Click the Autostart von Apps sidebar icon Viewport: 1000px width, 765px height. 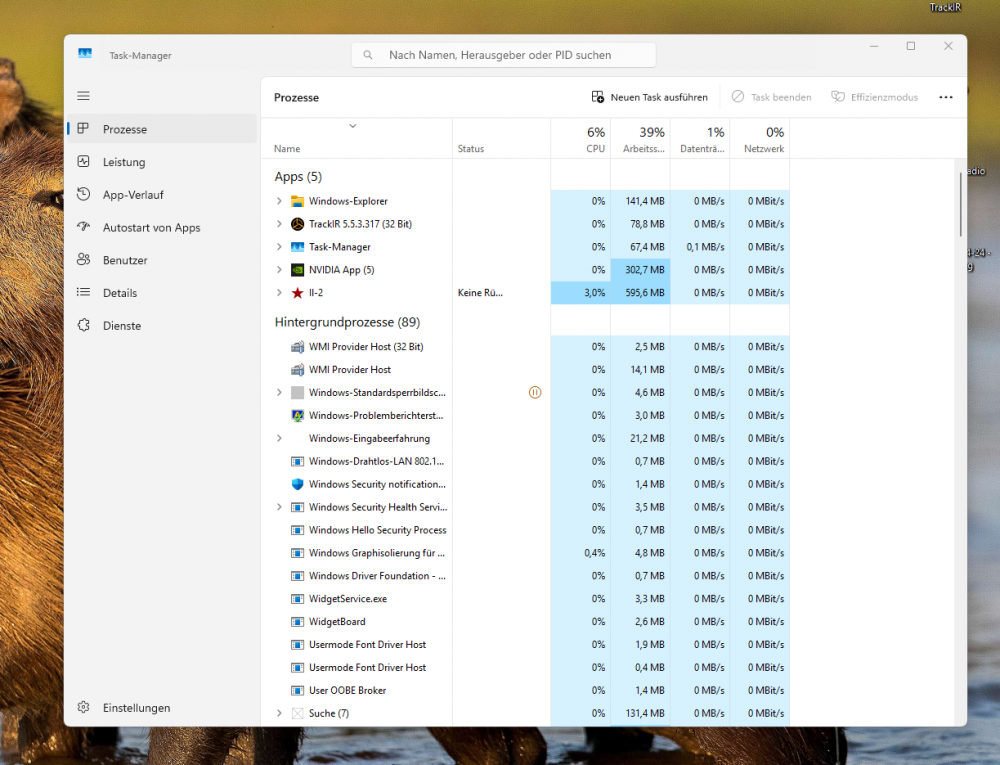[84, 227]
